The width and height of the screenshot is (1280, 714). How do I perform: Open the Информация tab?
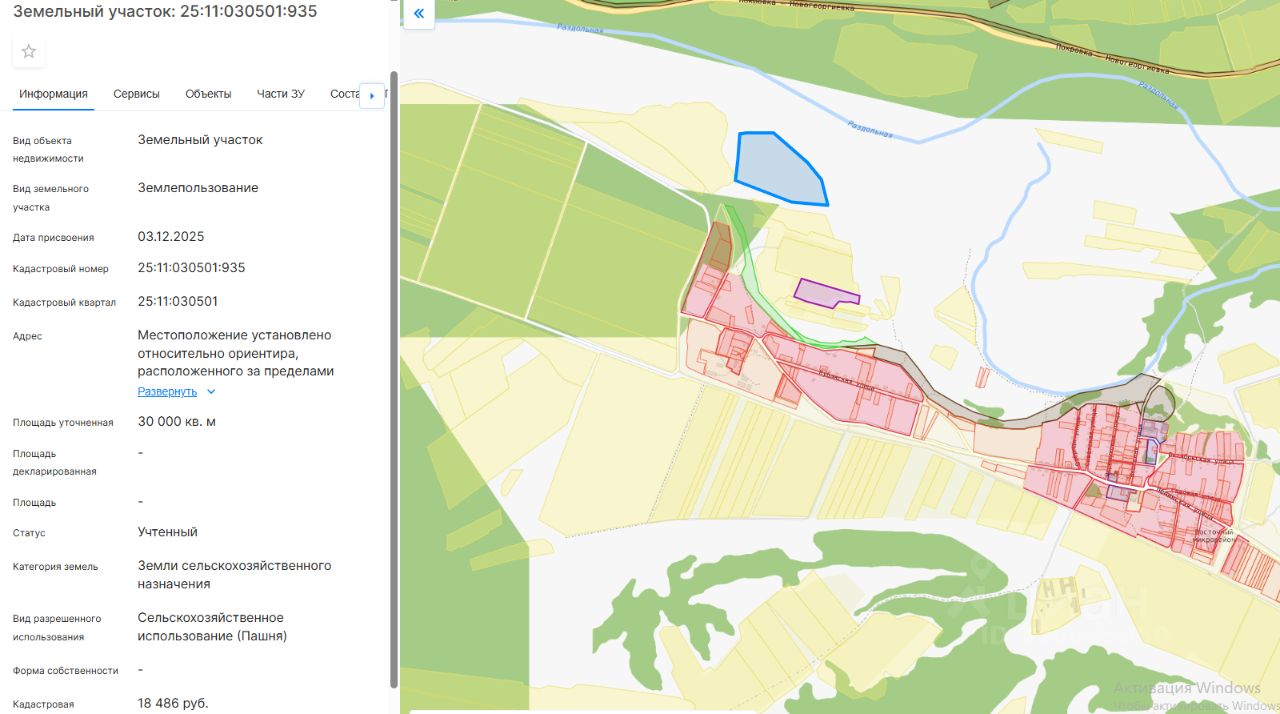point(54,94)
